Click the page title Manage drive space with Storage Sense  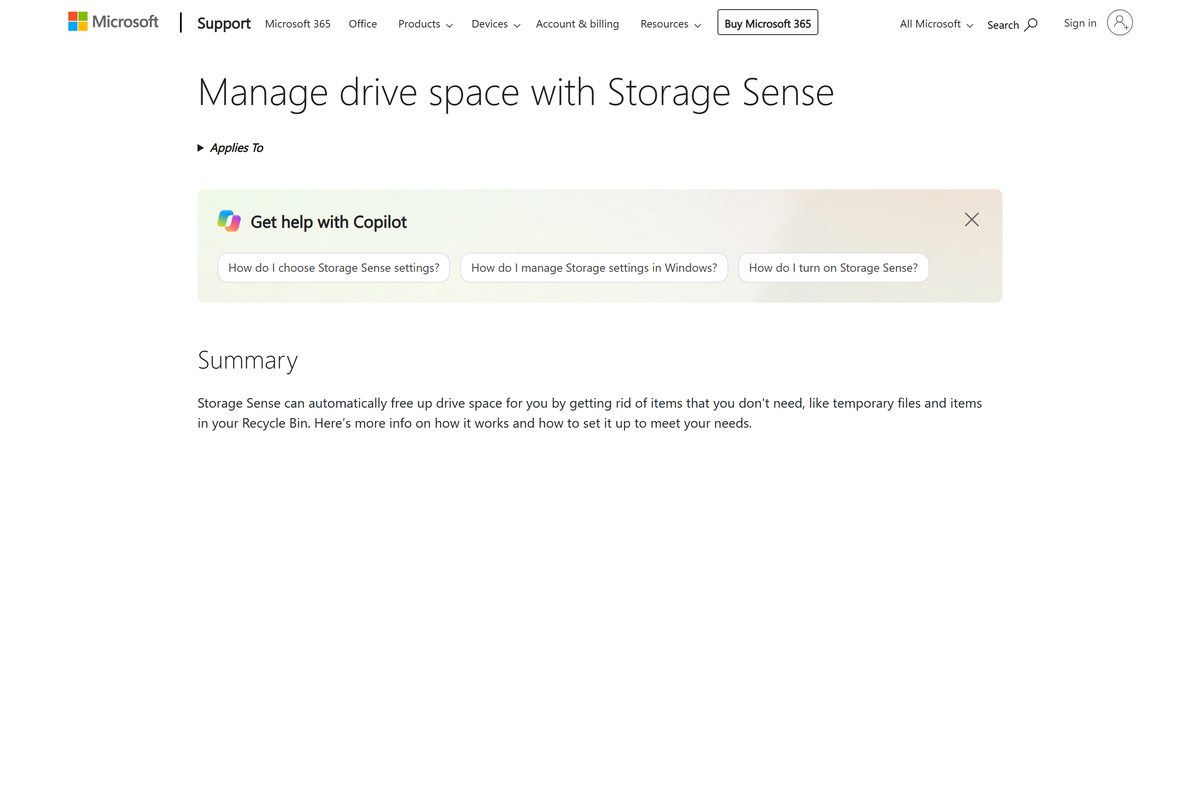point(516,92)
